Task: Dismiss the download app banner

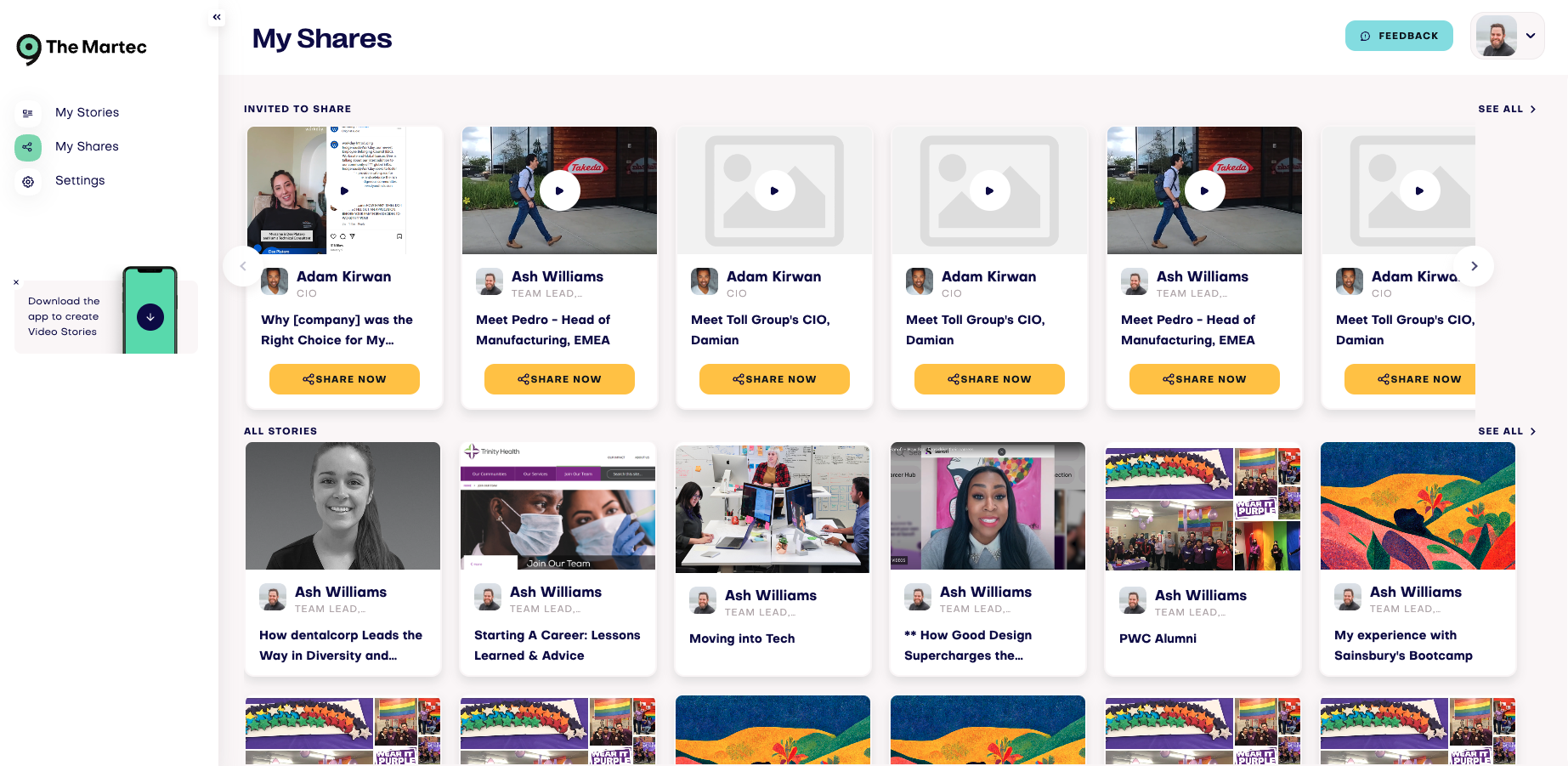Action: tap(16, 282)
